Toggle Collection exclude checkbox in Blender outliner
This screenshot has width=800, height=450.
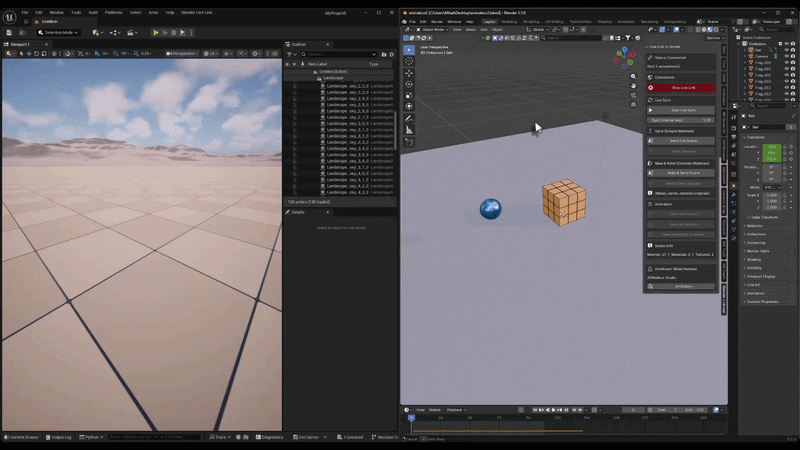tap(781, 44)
